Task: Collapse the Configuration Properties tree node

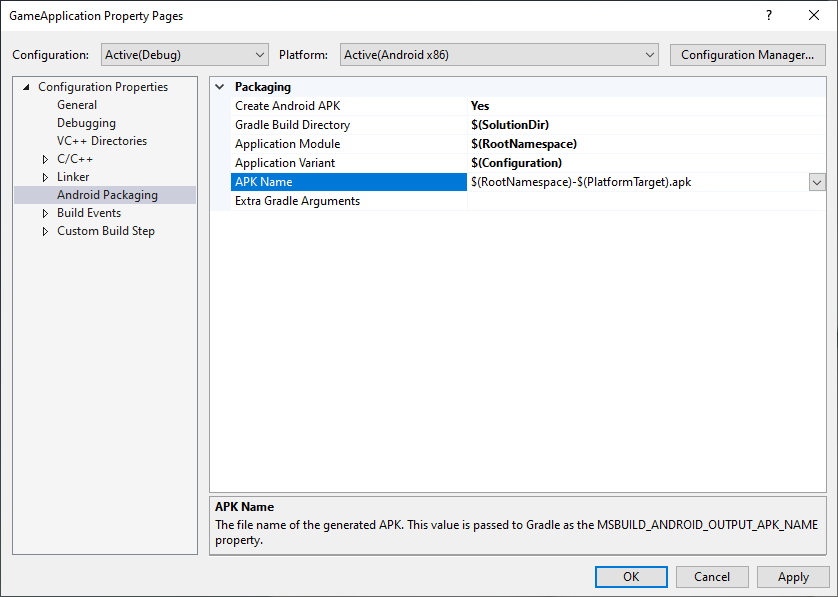Action: pos(26,87)
